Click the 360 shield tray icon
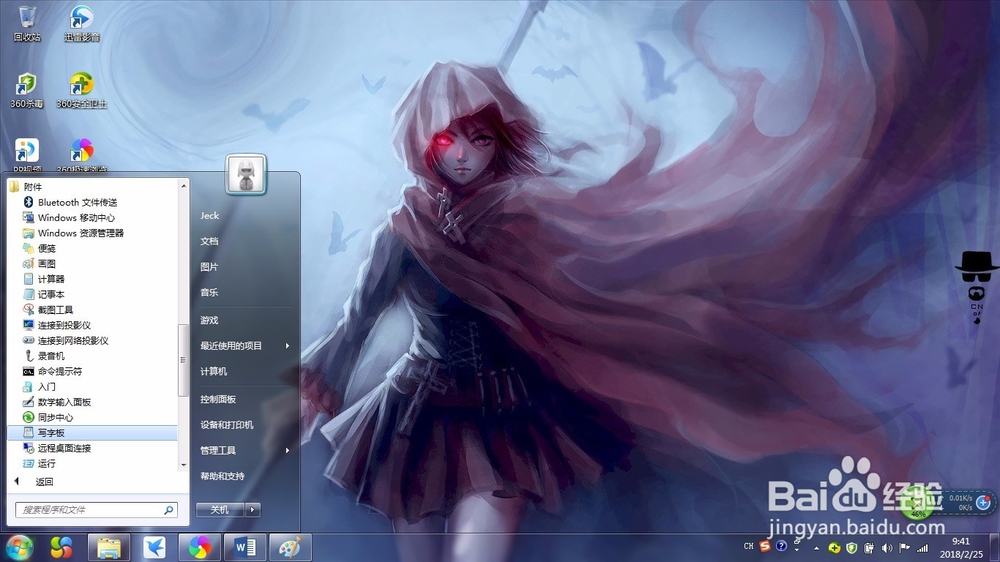1000x562 pixels. pyautogui.click(x=851, y=548)
